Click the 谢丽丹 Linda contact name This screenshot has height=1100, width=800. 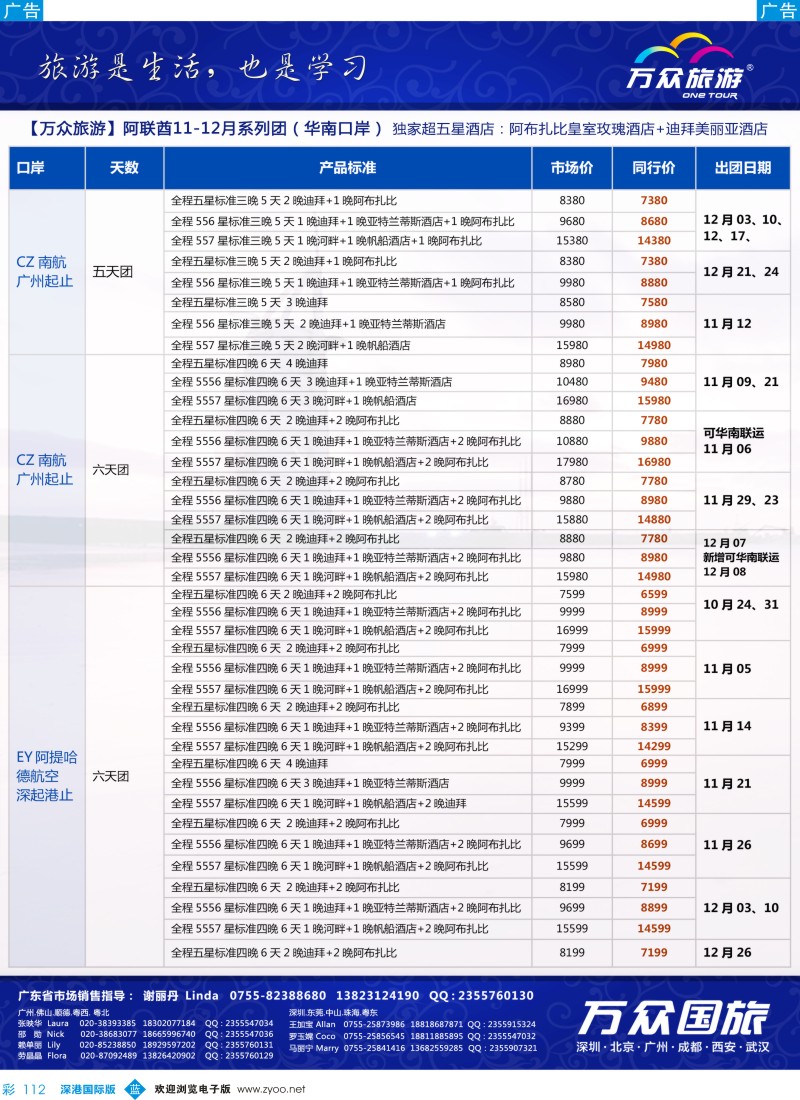pyautogui.click(x=180, y=995)
